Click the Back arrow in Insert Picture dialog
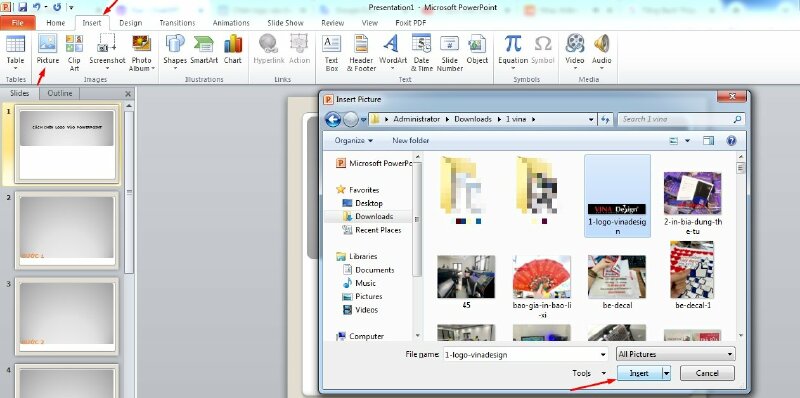800x398 pixels. (x=333, y=119)
